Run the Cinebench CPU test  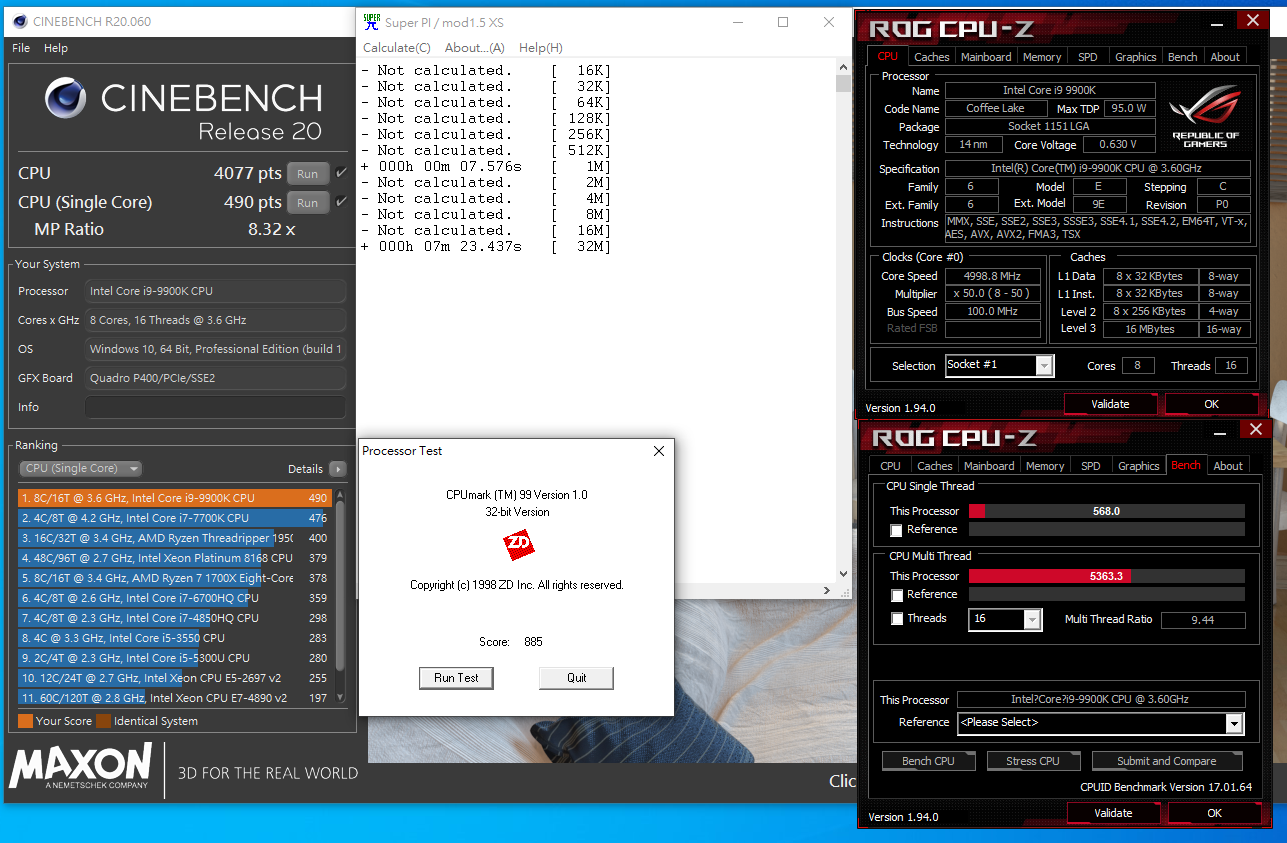click(308, 173)
